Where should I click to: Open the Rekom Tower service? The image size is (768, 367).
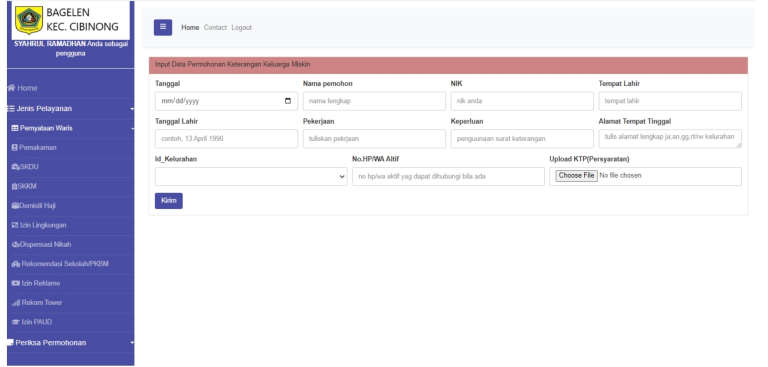tap(71, 302)
